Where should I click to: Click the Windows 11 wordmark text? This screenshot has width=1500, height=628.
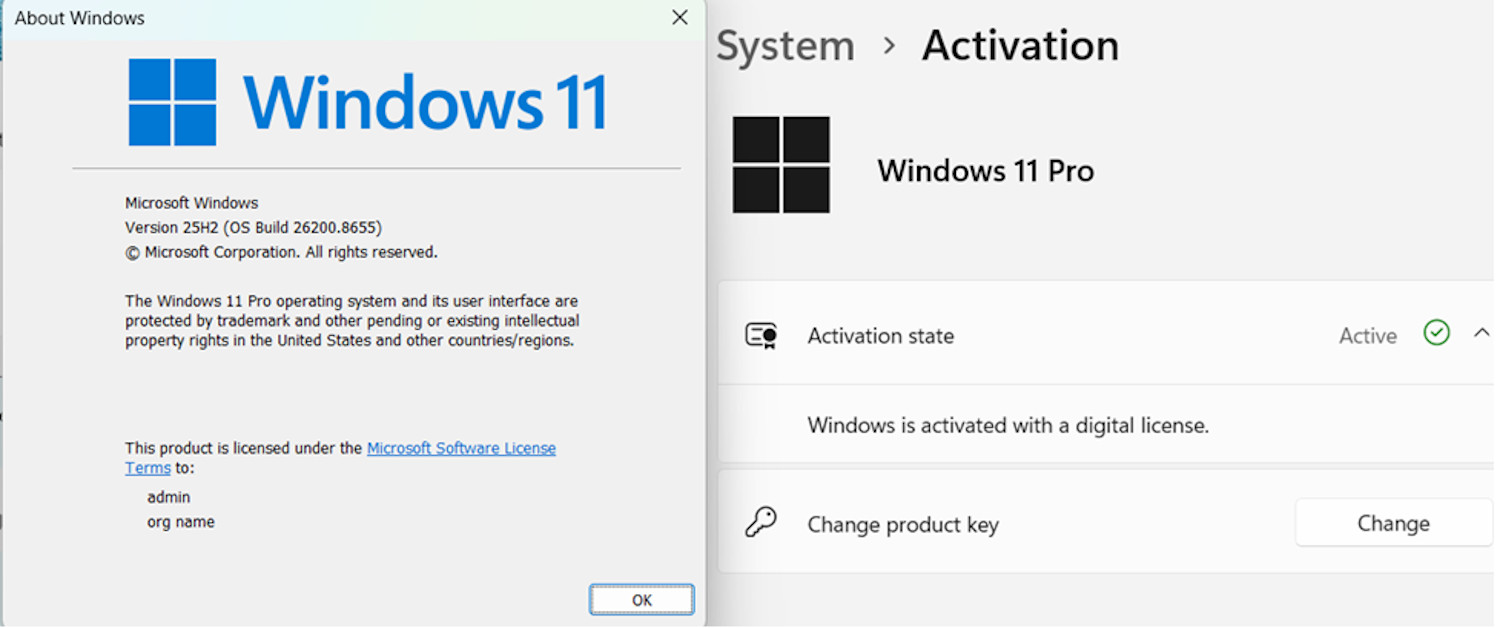[425, 102]
